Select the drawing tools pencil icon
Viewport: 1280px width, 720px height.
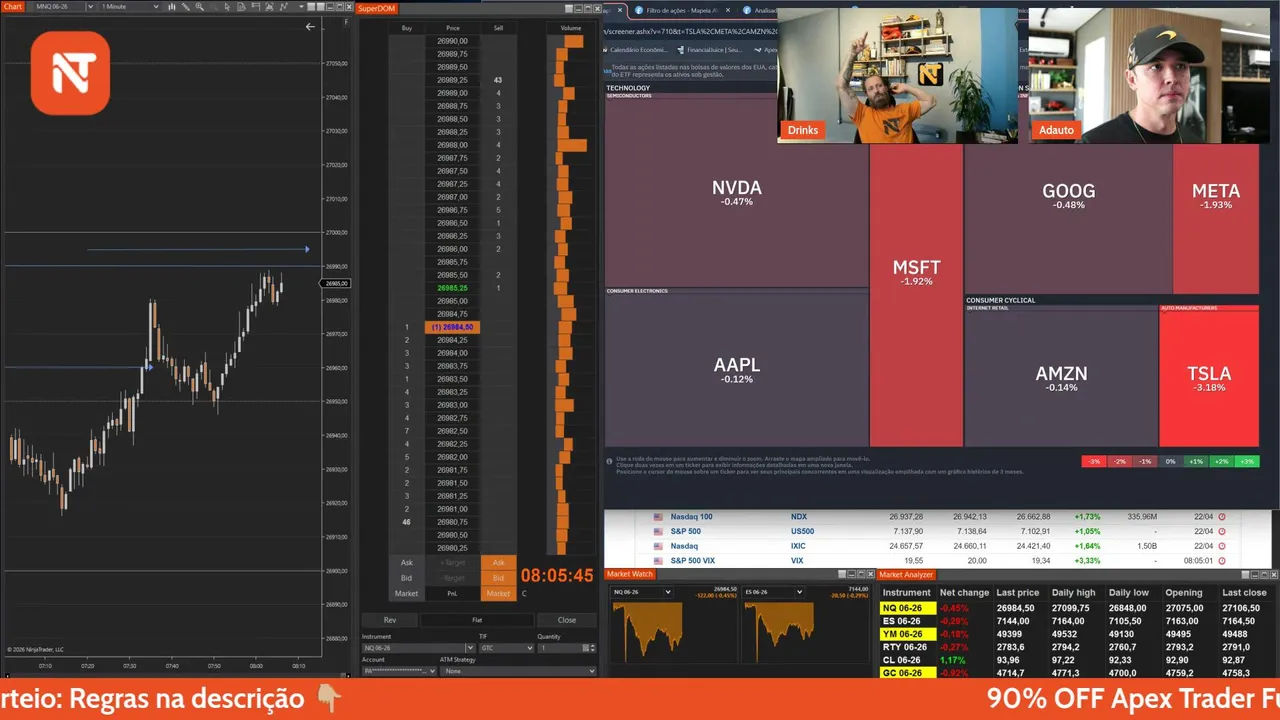[186, 7]
